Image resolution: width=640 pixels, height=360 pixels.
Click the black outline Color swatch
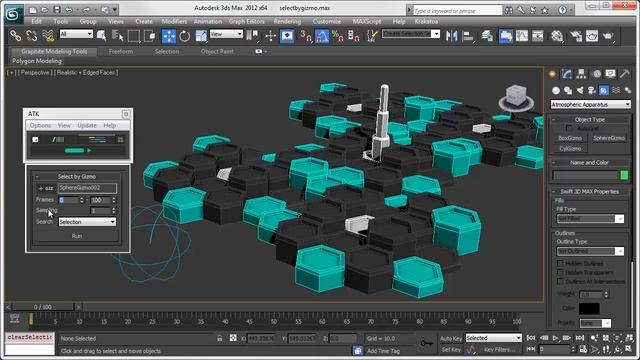tap(589, 308)
